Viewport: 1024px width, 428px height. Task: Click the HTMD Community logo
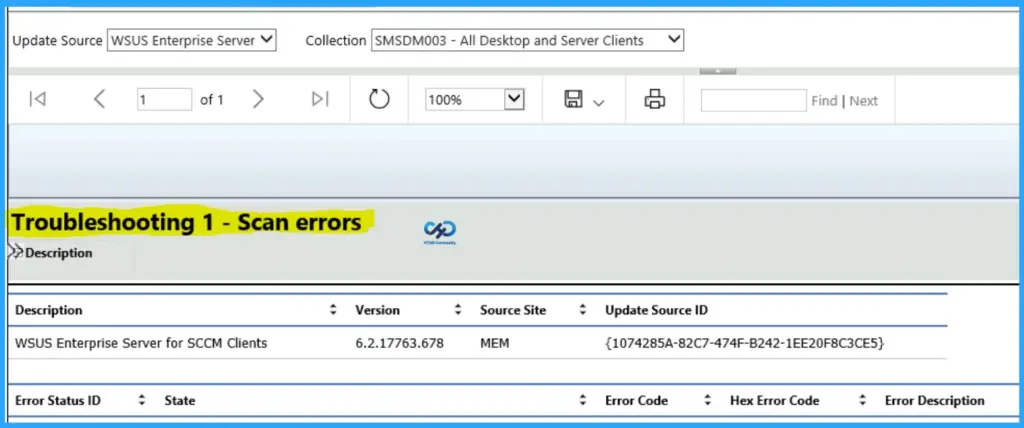coord(440,232)
